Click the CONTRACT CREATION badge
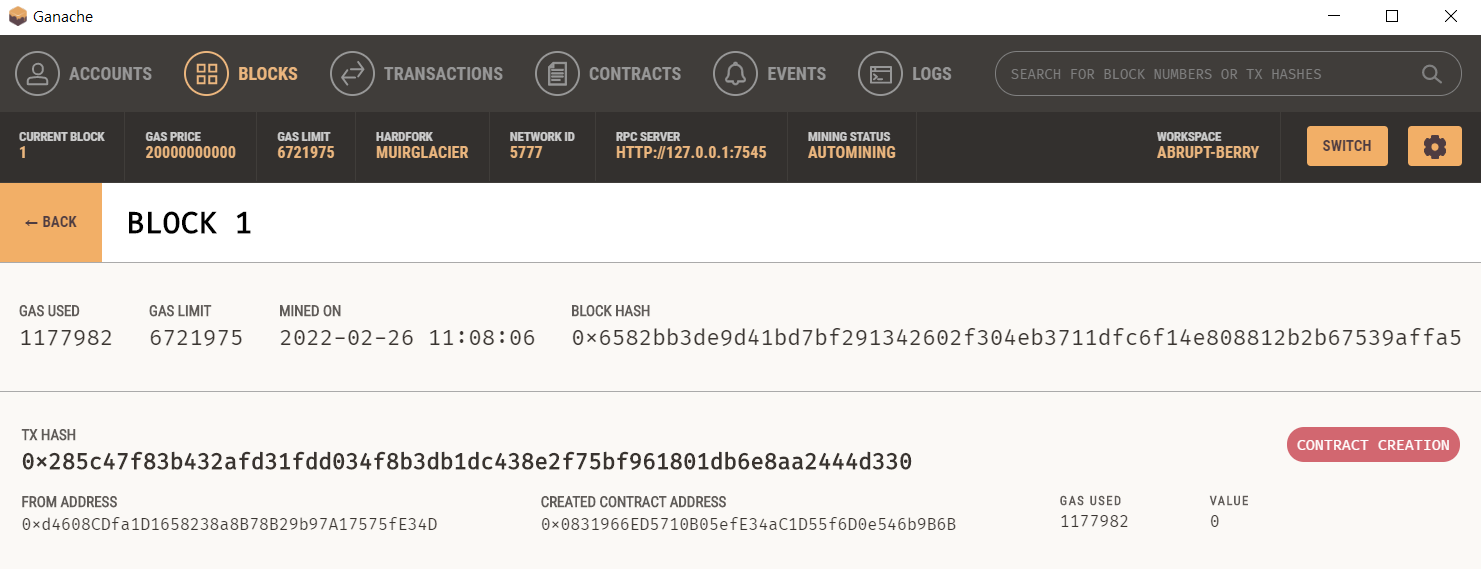This screenshot has height=569, width=1481. (x=1373, y=445)
